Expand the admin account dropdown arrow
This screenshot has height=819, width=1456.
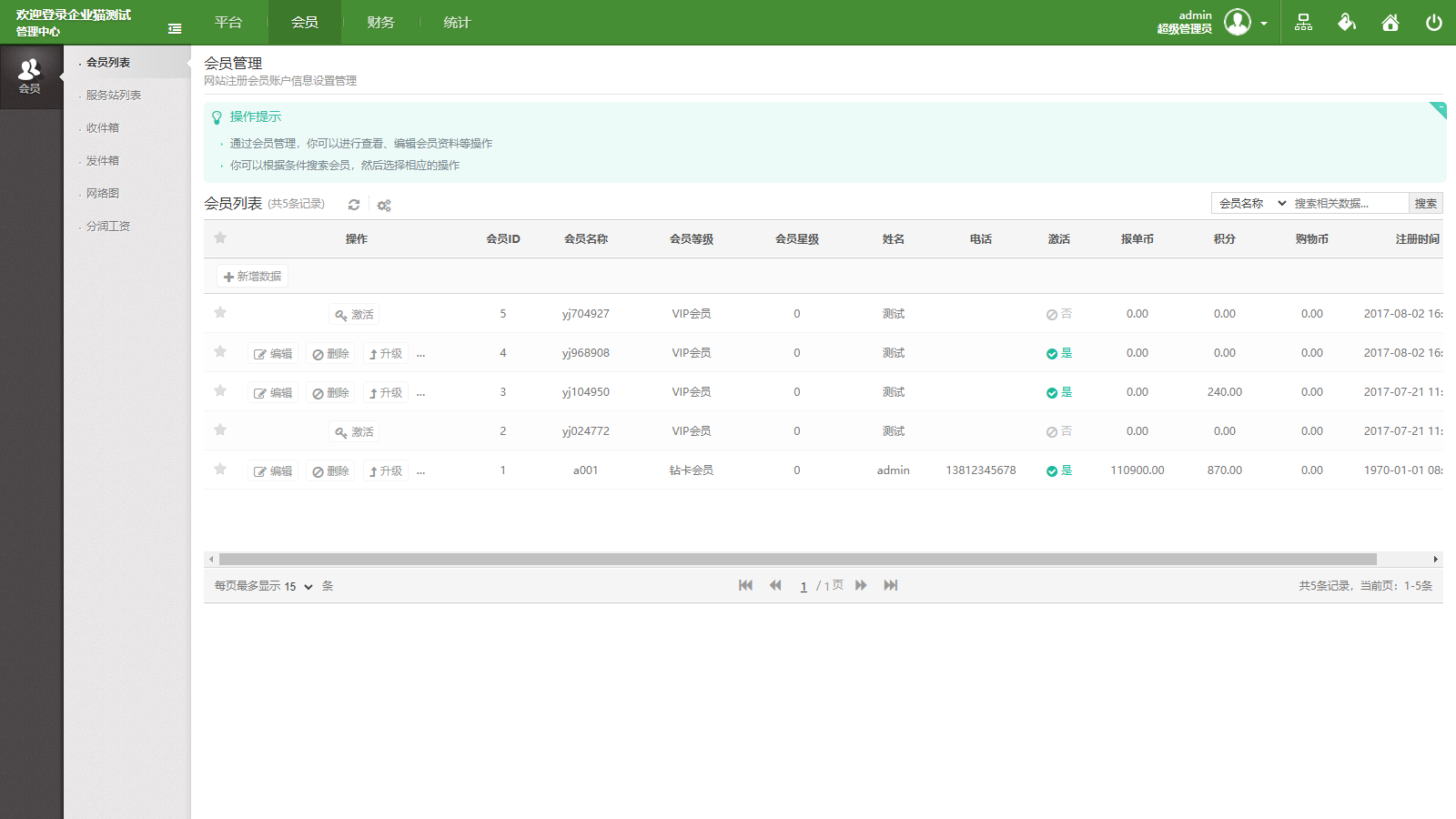click(x=1264, y=24)
